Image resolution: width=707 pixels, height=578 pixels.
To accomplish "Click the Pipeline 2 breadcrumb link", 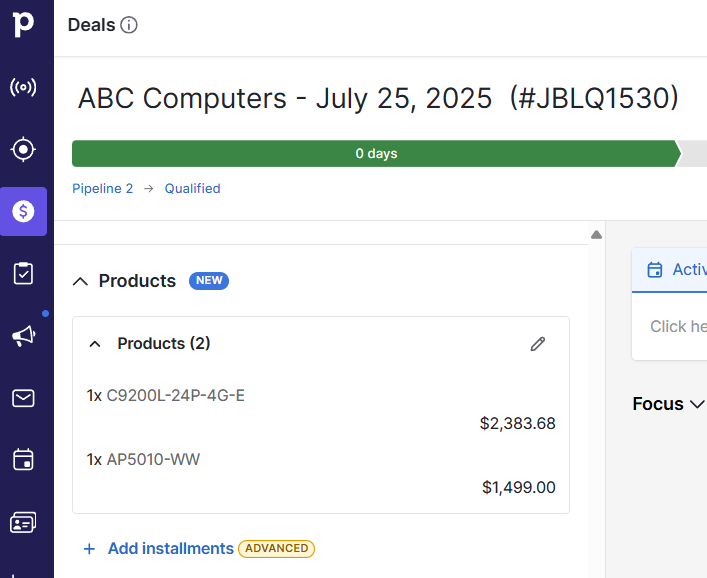I will click(x=102, y=188).
